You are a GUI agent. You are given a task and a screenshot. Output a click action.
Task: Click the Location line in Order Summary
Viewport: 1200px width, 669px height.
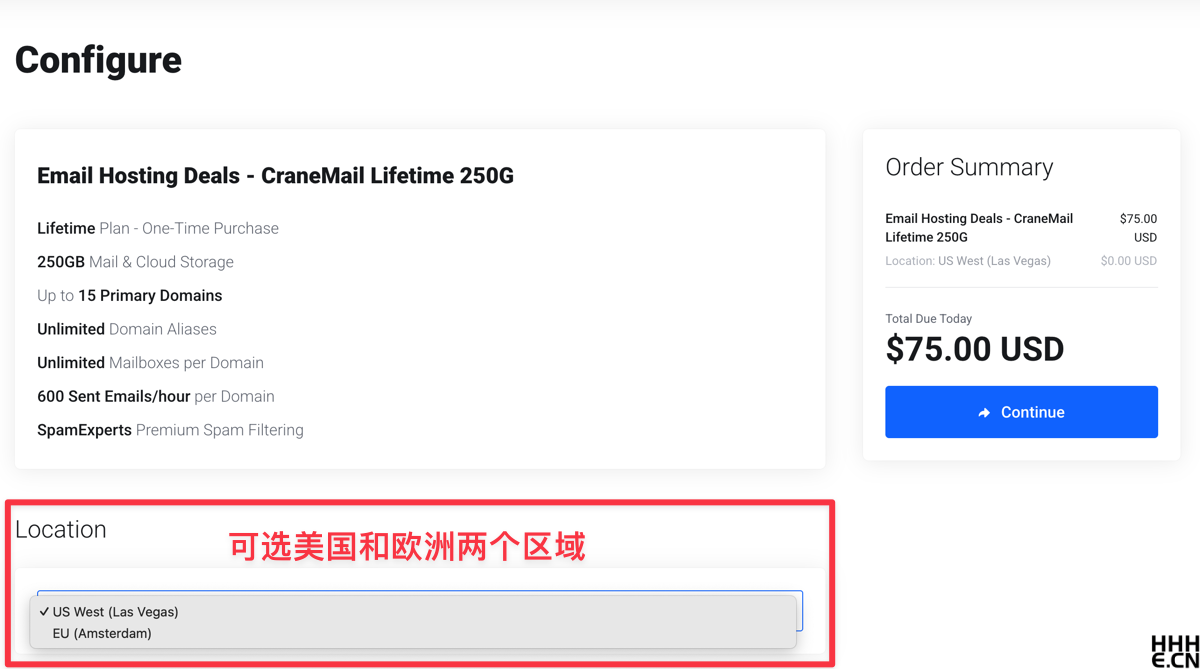967,261
